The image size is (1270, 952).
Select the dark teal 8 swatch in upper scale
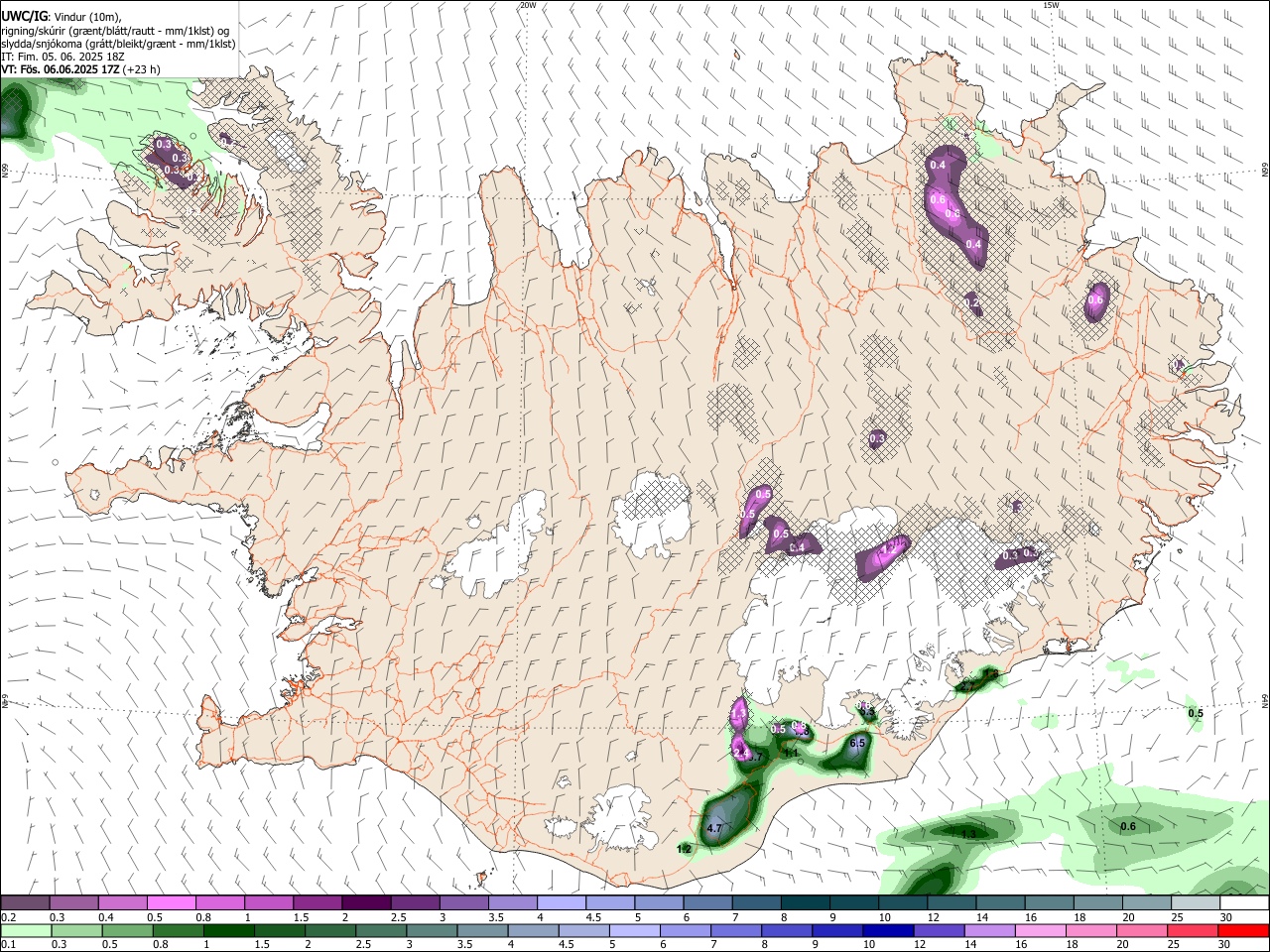click(x=805, y=903)
